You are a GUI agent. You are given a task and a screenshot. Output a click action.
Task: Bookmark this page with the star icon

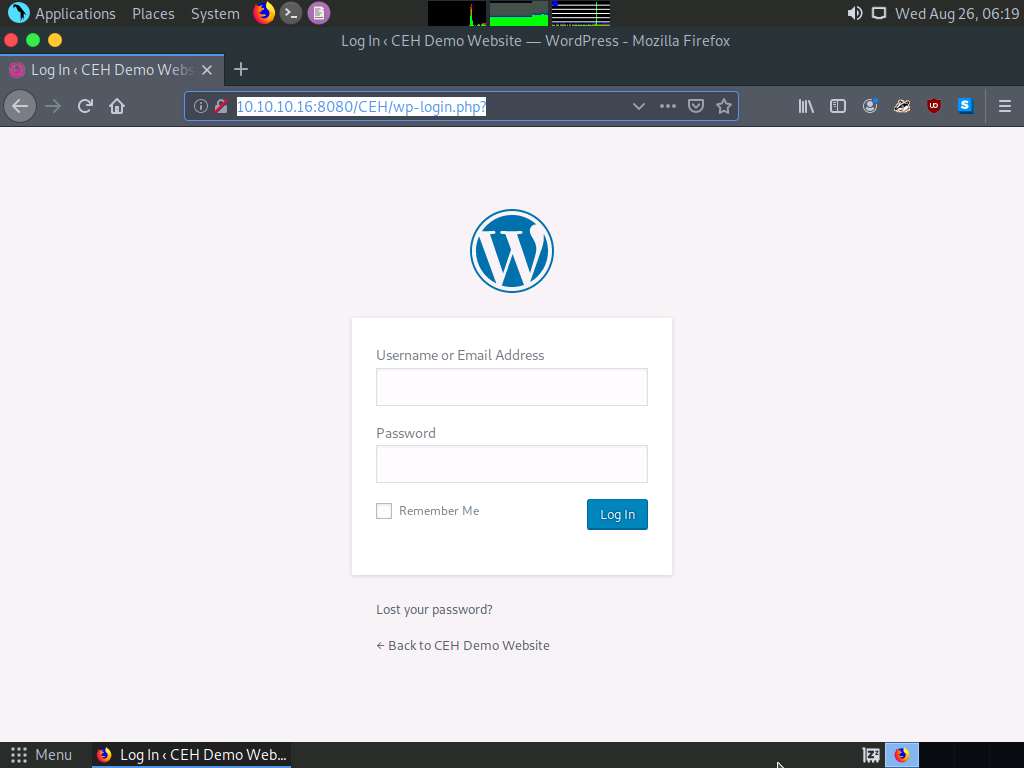(724, 106)
